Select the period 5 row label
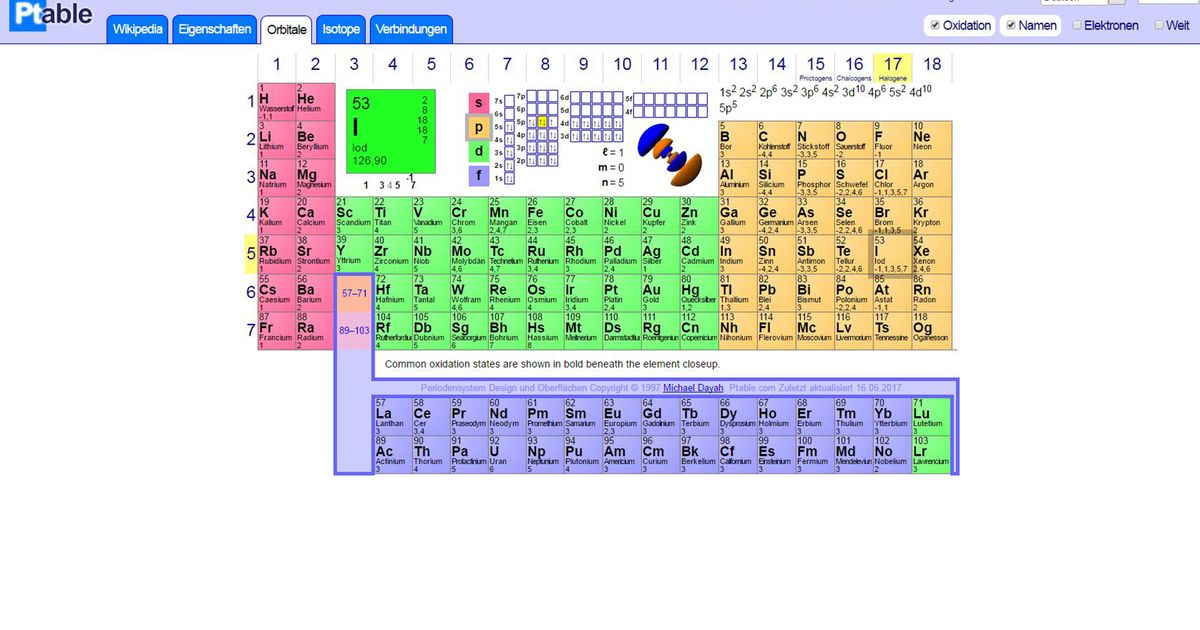 [251, 253]
